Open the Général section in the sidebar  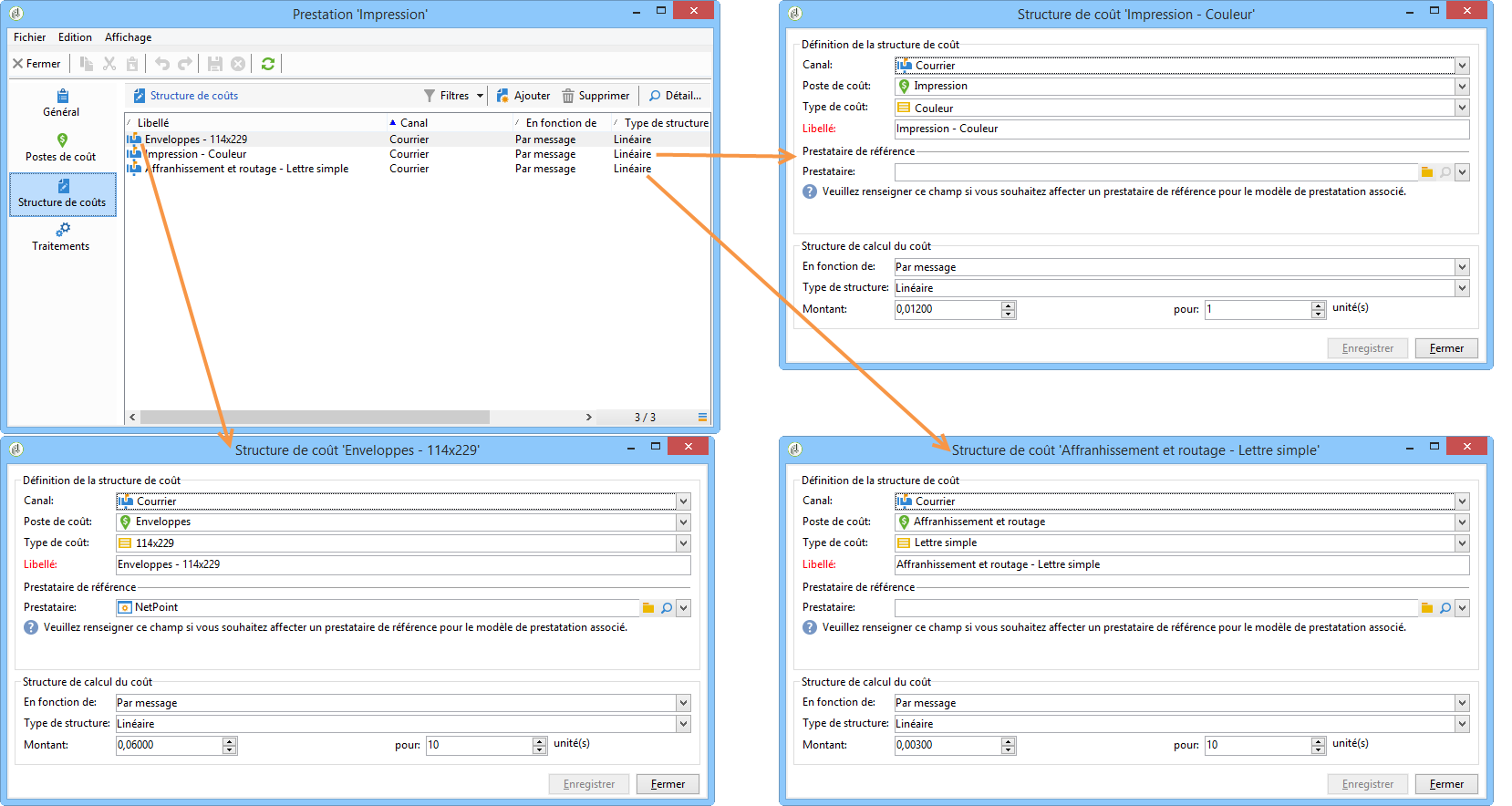coord(62,103)
